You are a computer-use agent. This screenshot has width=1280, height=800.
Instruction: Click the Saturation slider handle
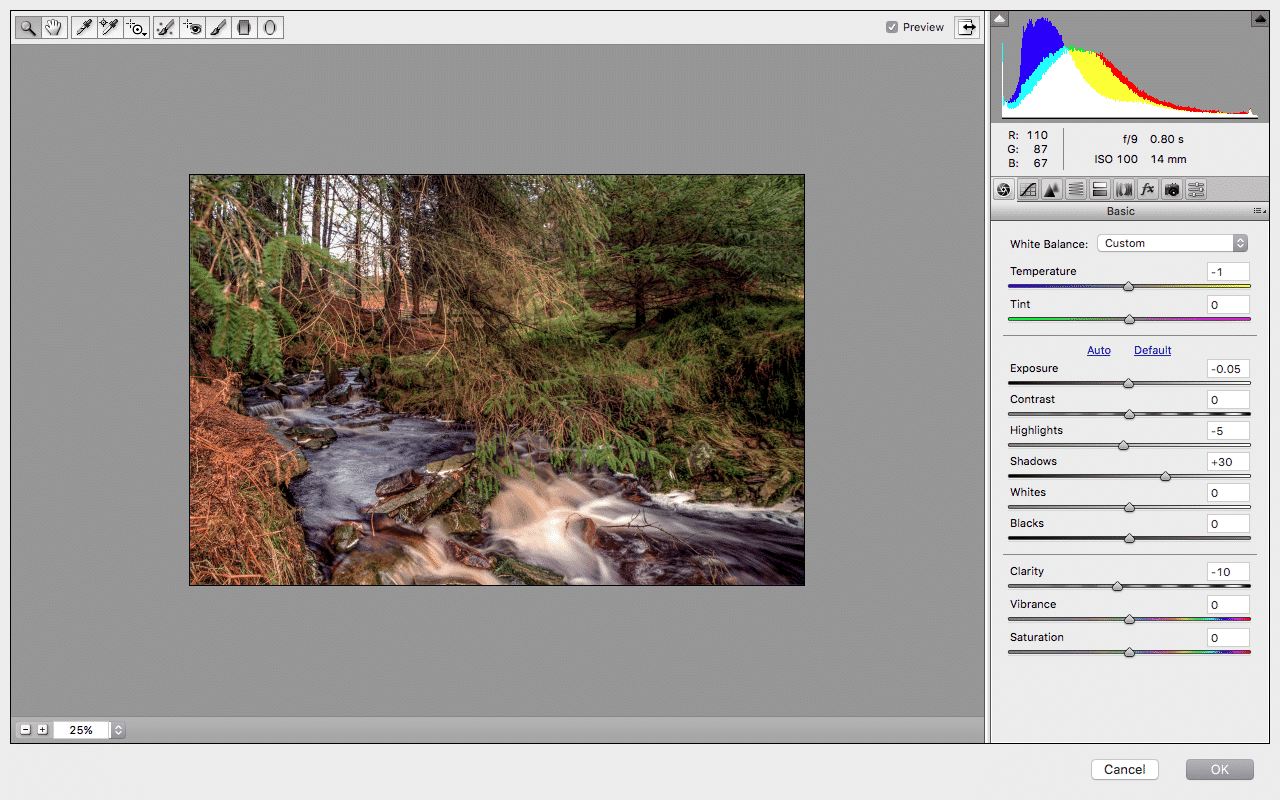1129,652
